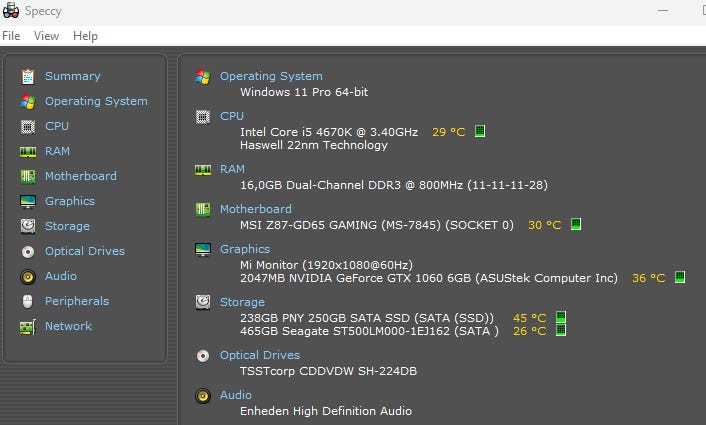The image size is (706, 425).
Task: Open CPU heading link in summary panel
Action: click(232, 116)
